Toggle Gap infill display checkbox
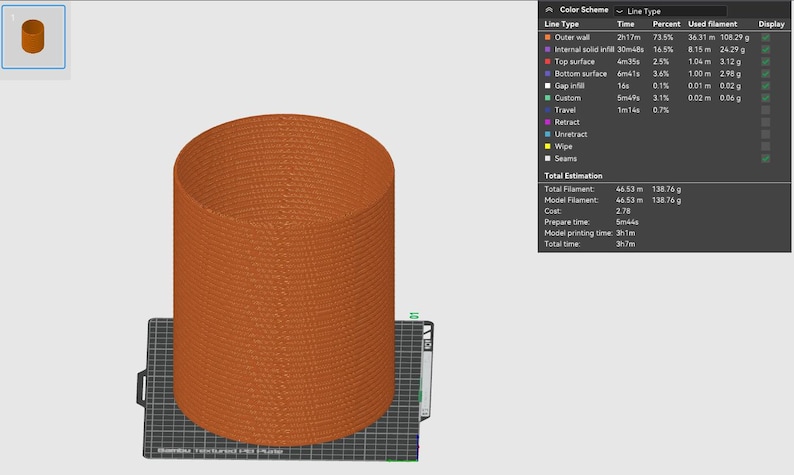Image resolution: width=794 pixels, height=475 pixels. coord(766,86)
